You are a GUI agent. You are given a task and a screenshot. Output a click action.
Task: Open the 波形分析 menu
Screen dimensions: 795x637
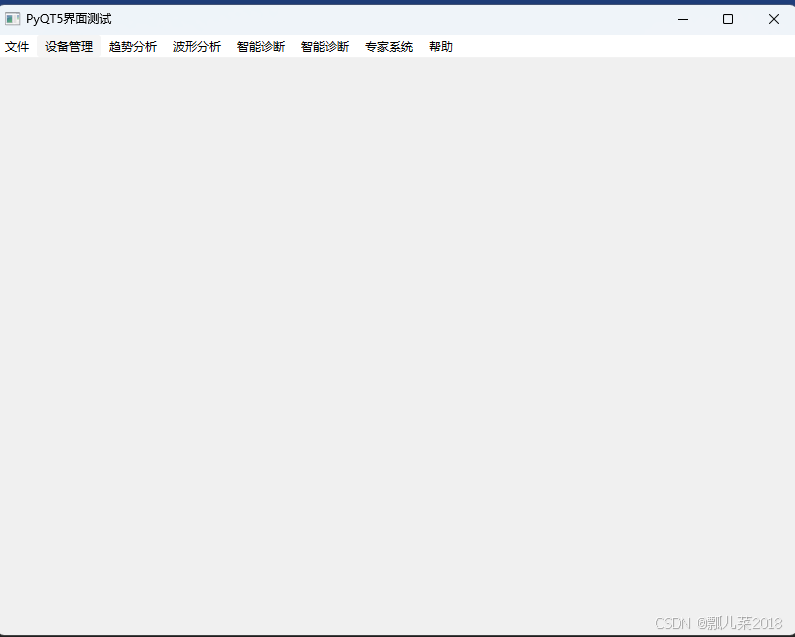click(x=197, y=47)
